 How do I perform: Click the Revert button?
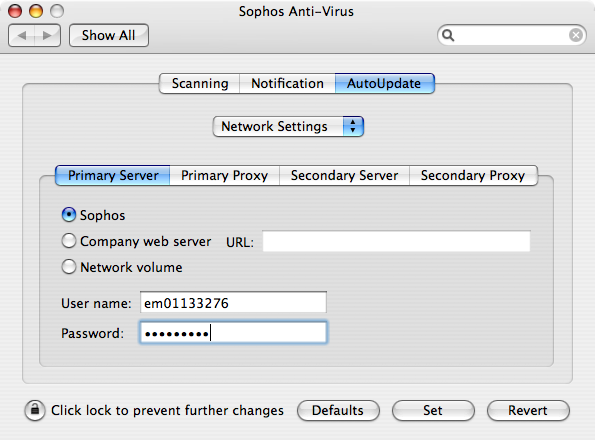(x=528, y=410)
